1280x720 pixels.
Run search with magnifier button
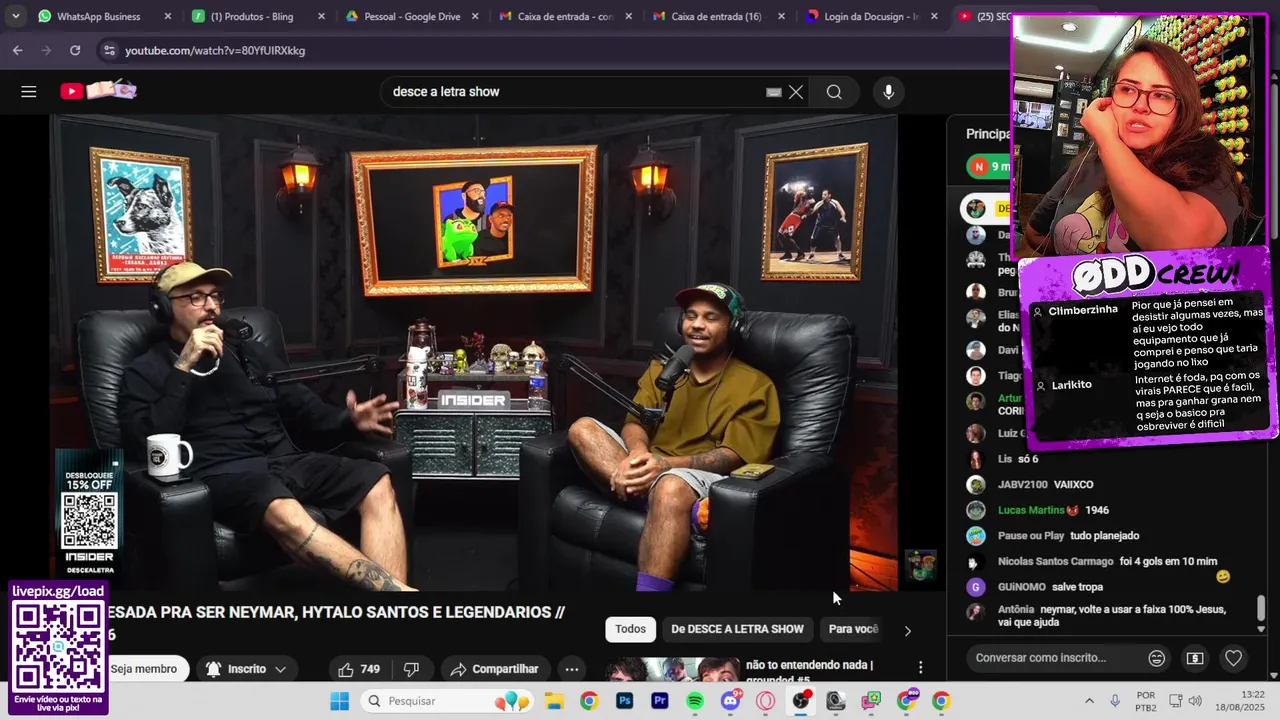834,92
